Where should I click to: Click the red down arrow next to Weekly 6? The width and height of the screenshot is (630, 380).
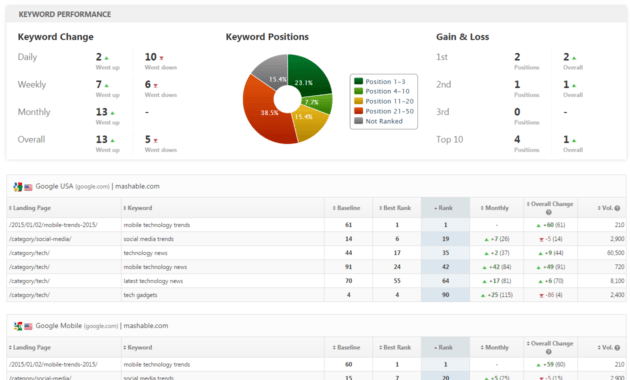(155, 86)
